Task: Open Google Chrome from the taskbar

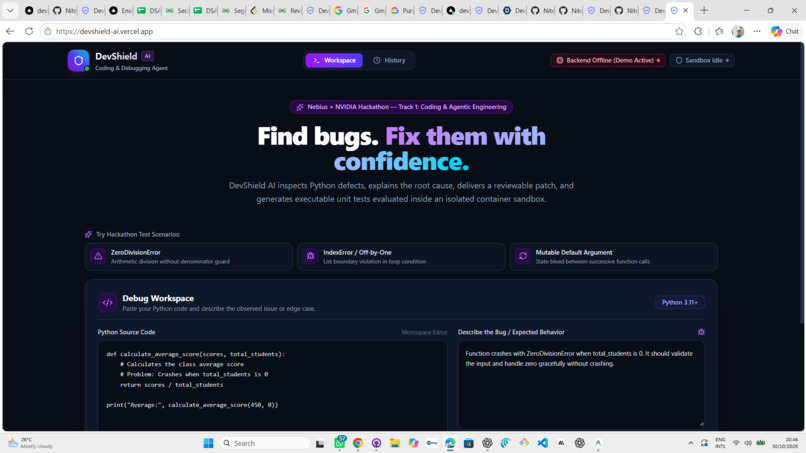Action: pos(358,443)
